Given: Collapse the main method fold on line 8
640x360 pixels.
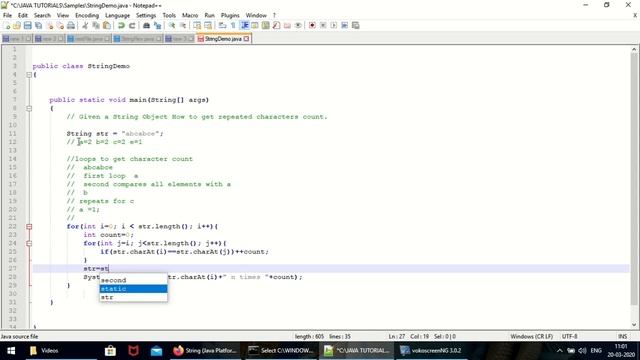Looking at the screenshot, I should (29, 108).
